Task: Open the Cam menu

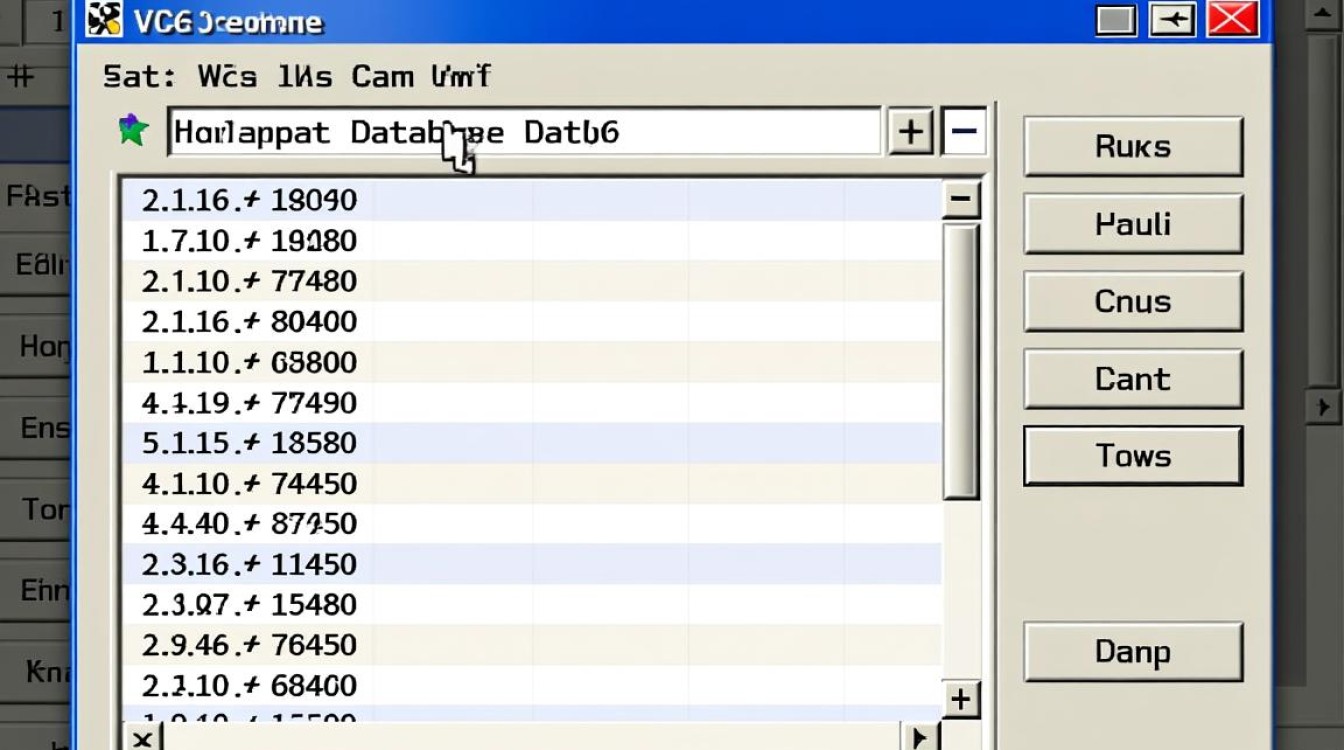Action: (382, 76)
